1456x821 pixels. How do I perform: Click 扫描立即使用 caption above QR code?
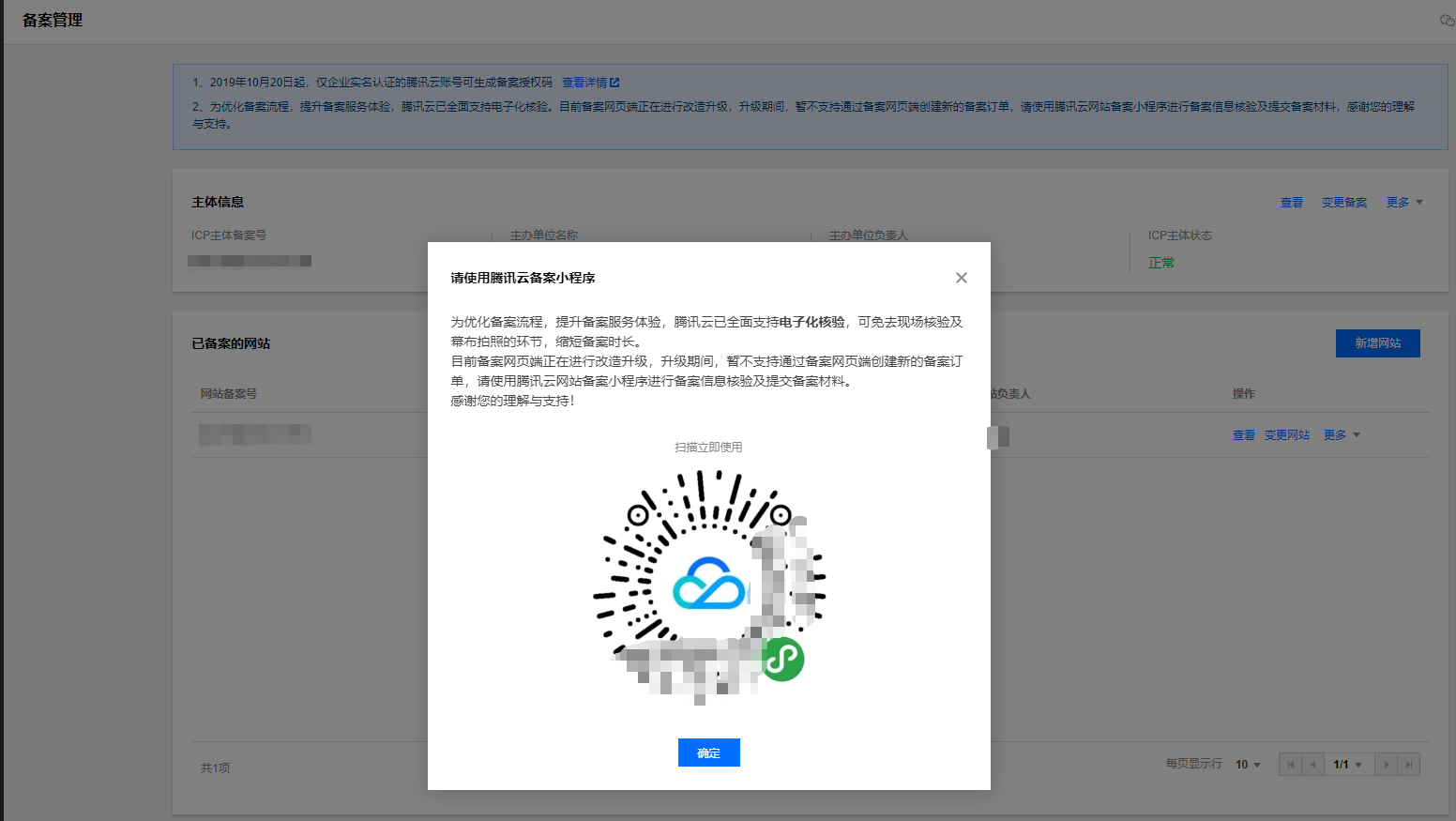[x=708, y=448]
